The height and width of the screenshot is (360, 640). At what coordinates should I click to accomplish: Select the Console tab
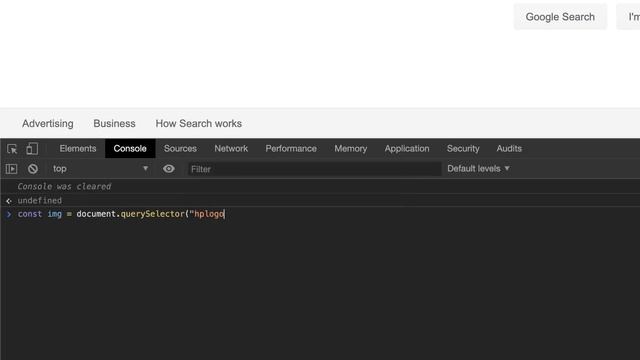[130, 149]
